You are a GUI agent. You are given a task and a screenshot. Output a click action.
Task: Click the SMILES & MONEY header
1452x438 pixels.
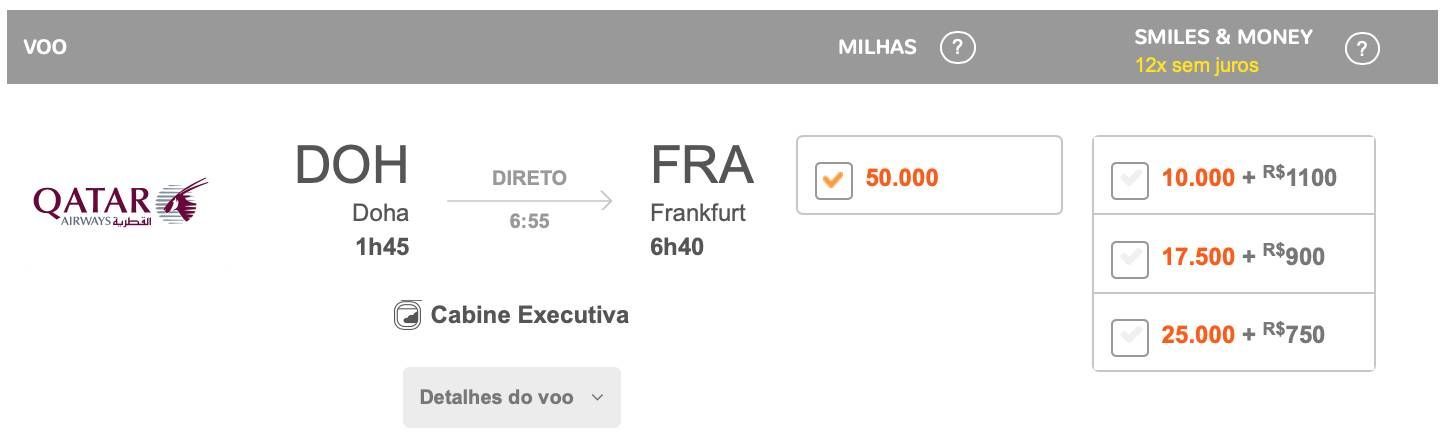click(x=1223, y=37)
